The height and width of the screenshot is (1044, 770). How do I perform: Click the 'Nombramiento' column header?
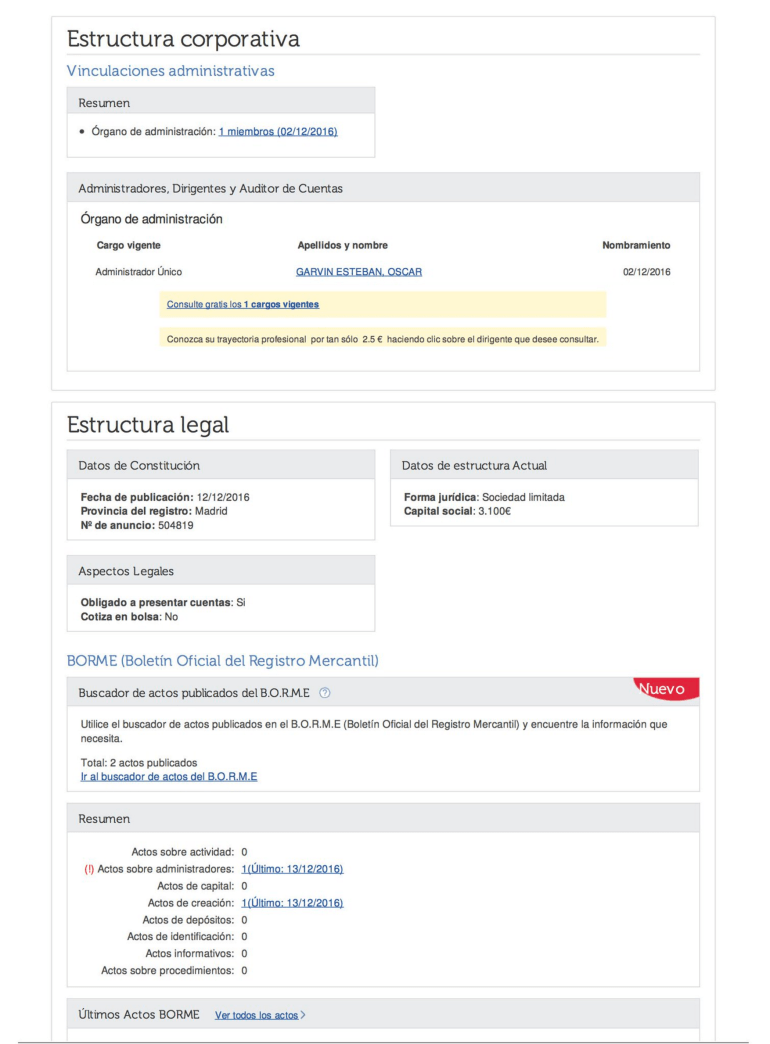tap(635, 245)
